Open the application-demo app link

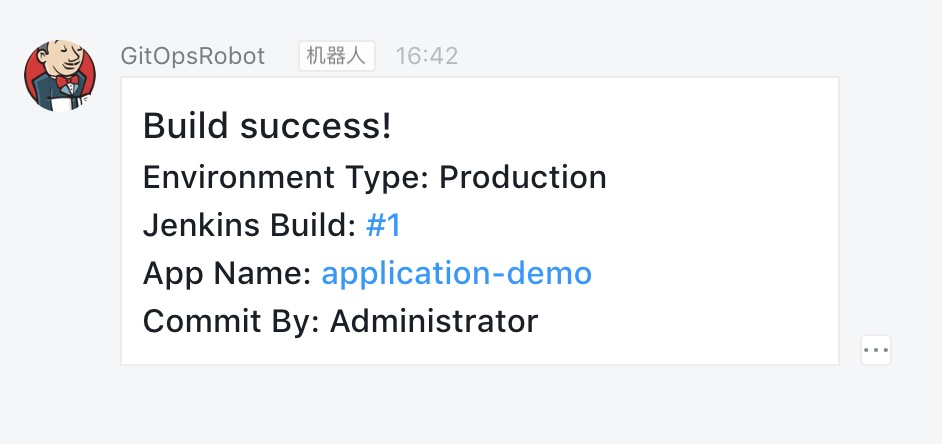[x=457, y=274]
